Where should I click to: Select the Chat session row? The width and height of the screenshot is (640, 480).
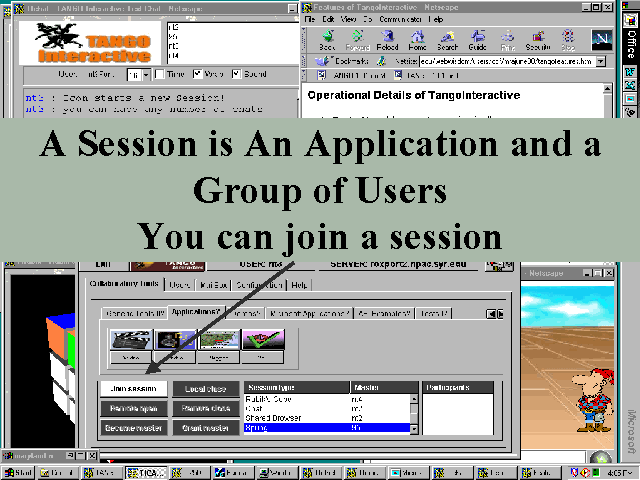327,408
